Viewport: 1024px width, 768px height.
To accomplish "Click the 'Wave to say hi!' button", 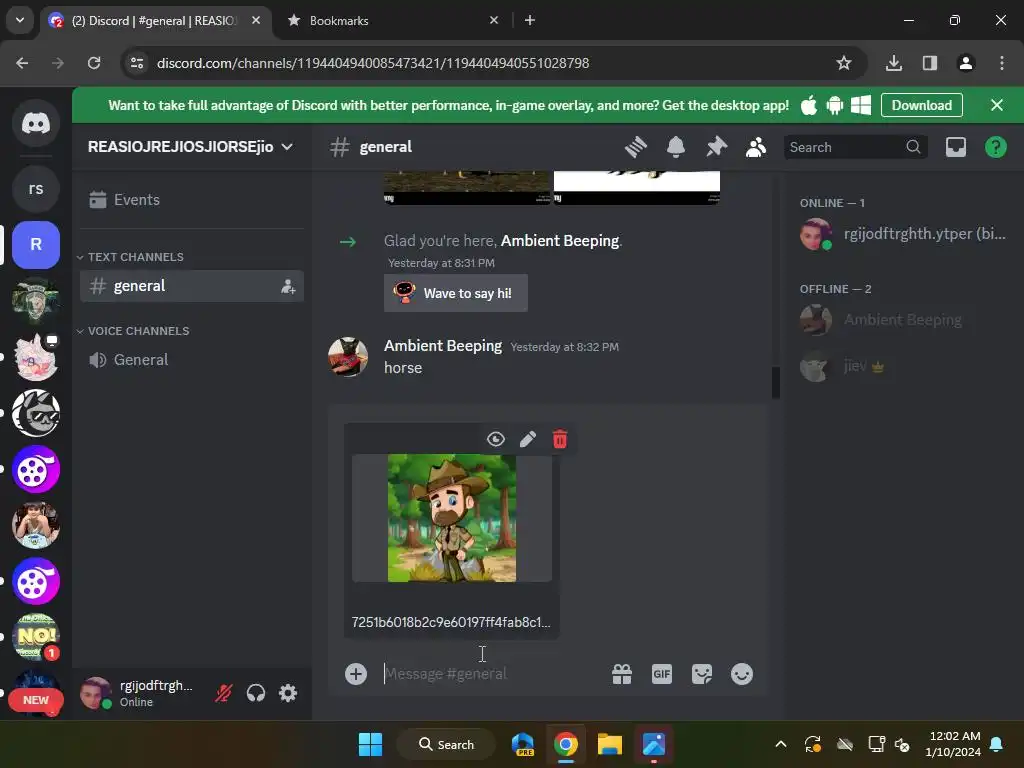I will click(456, 293).
